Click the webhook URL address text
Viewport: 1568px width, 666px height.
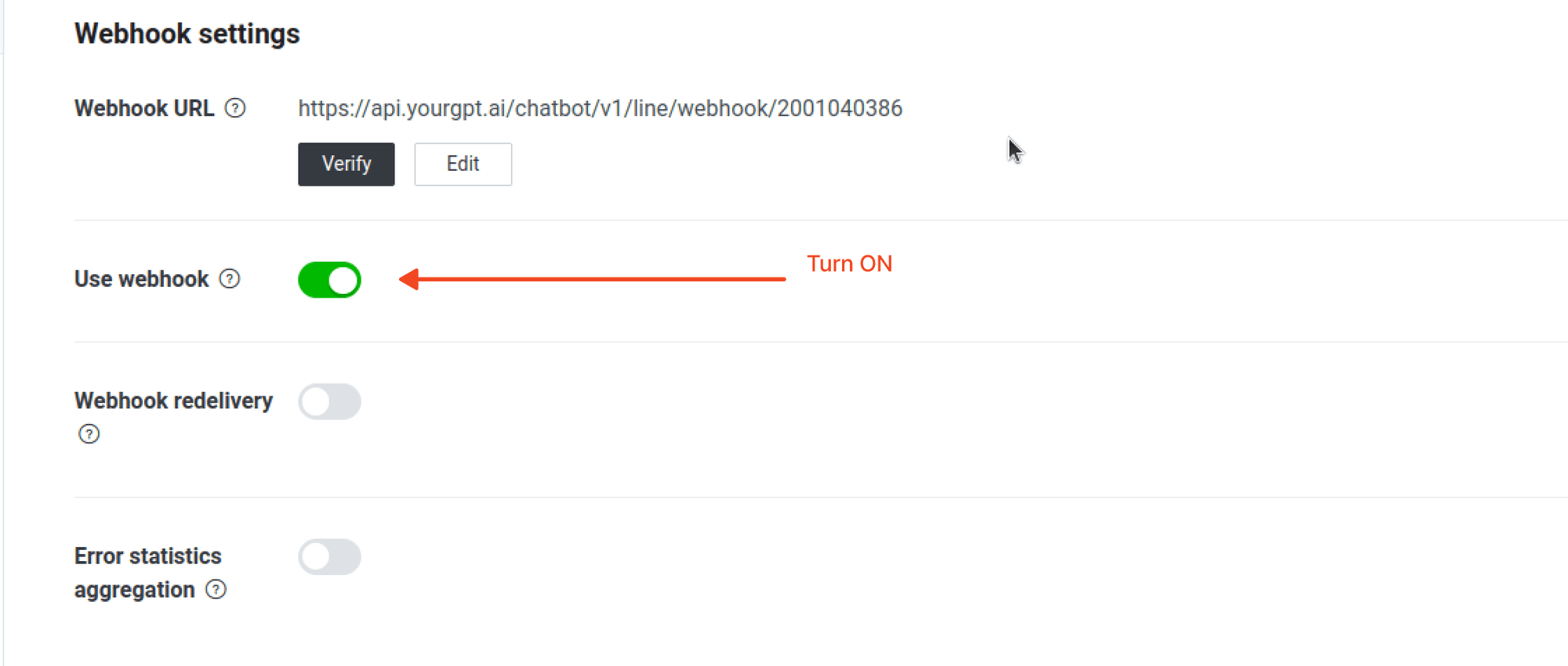600,108
